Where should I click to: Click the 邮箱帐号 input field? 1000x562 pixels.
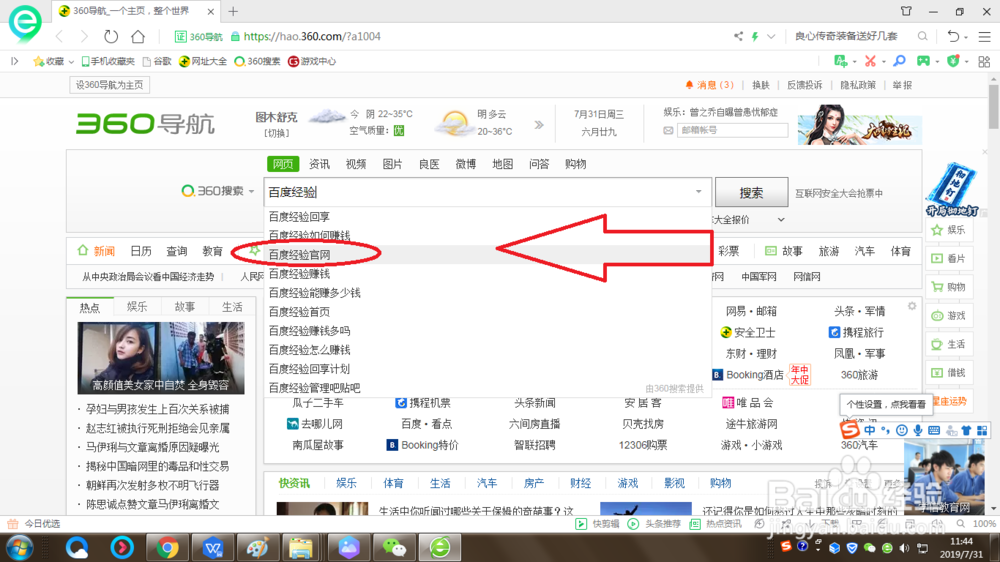pos(732,130)
